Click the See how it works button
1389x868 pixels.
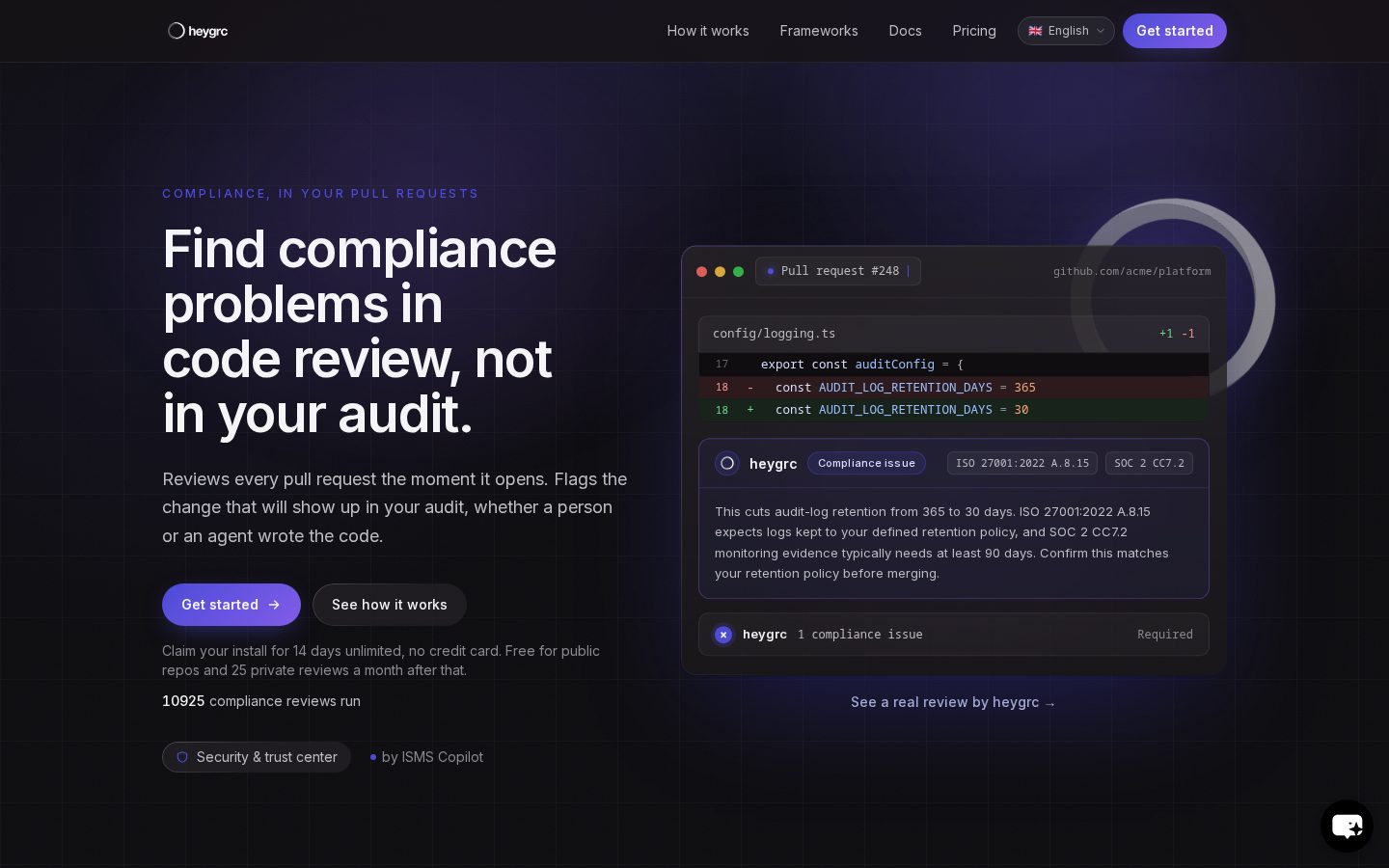coord(390,605)
